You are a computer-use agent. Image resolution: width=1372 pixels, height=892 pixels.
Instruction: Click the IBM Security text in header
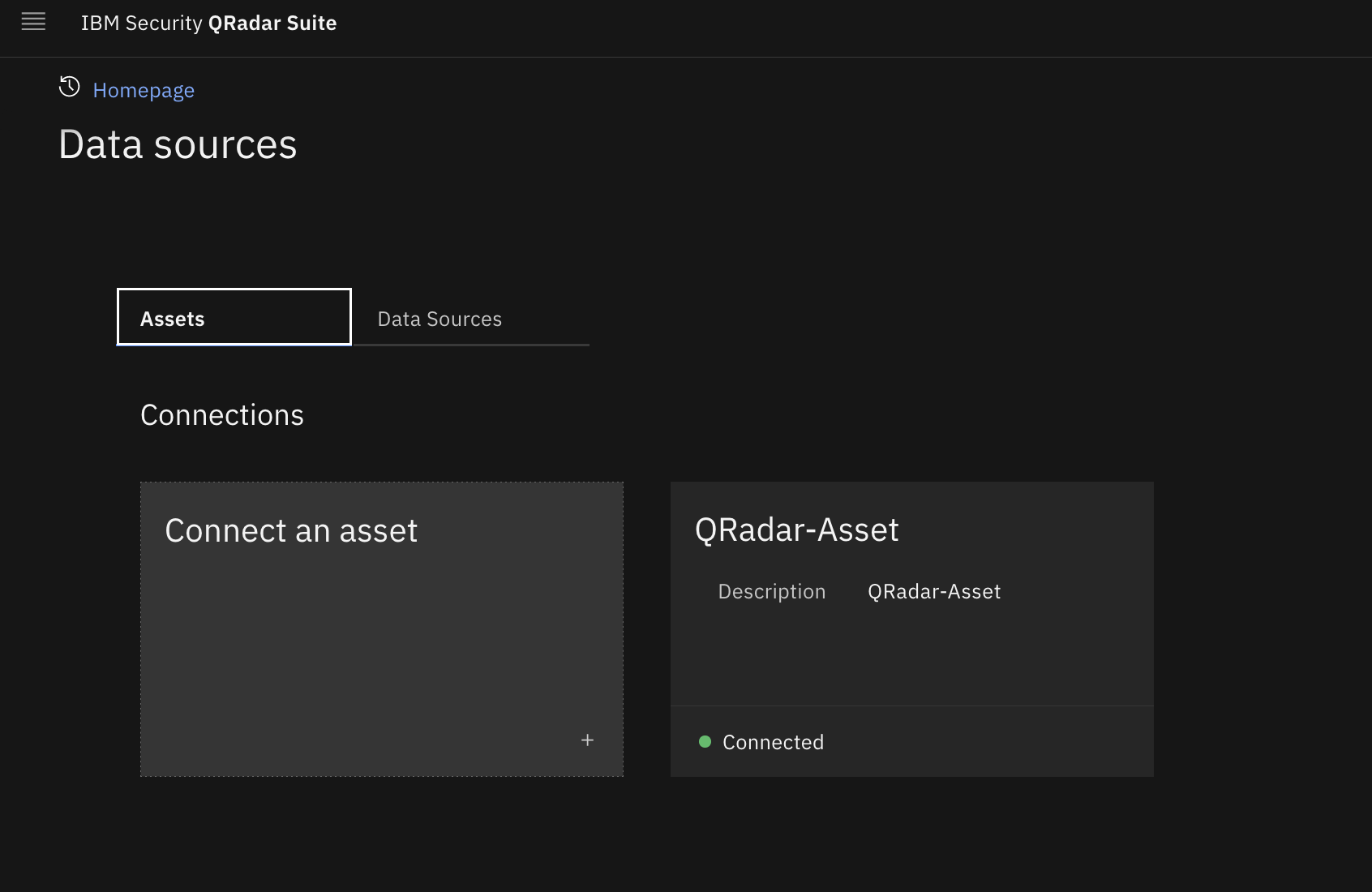pos(141,24)
